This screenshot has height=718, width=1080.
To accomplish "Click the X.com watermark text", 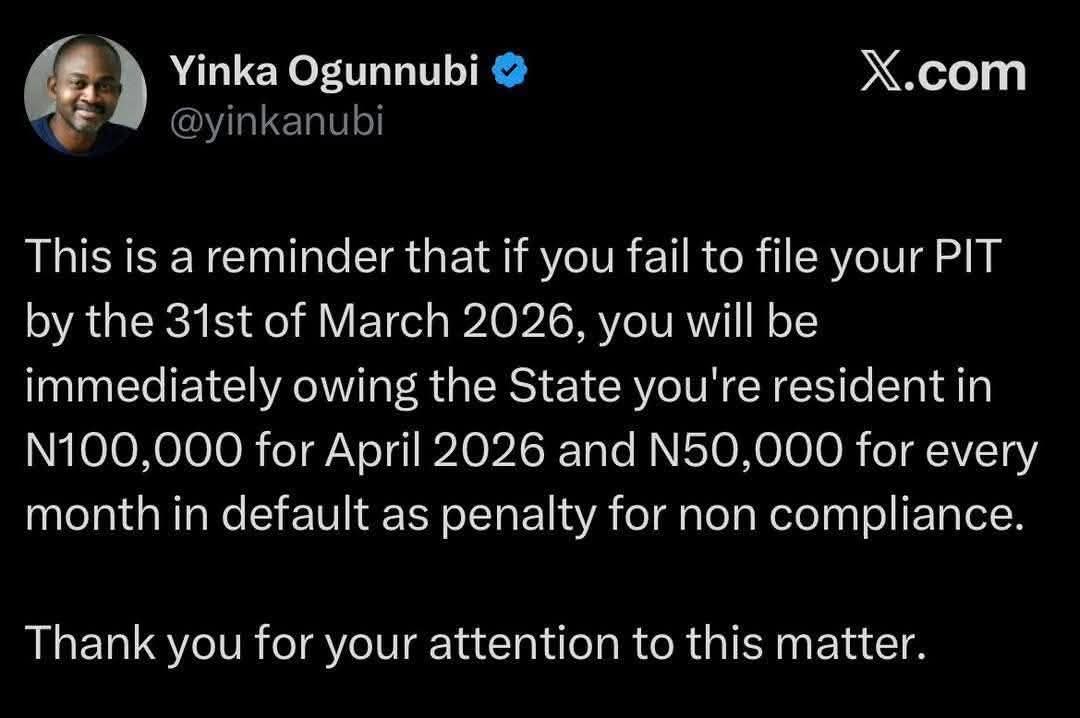I will point(943,73).
